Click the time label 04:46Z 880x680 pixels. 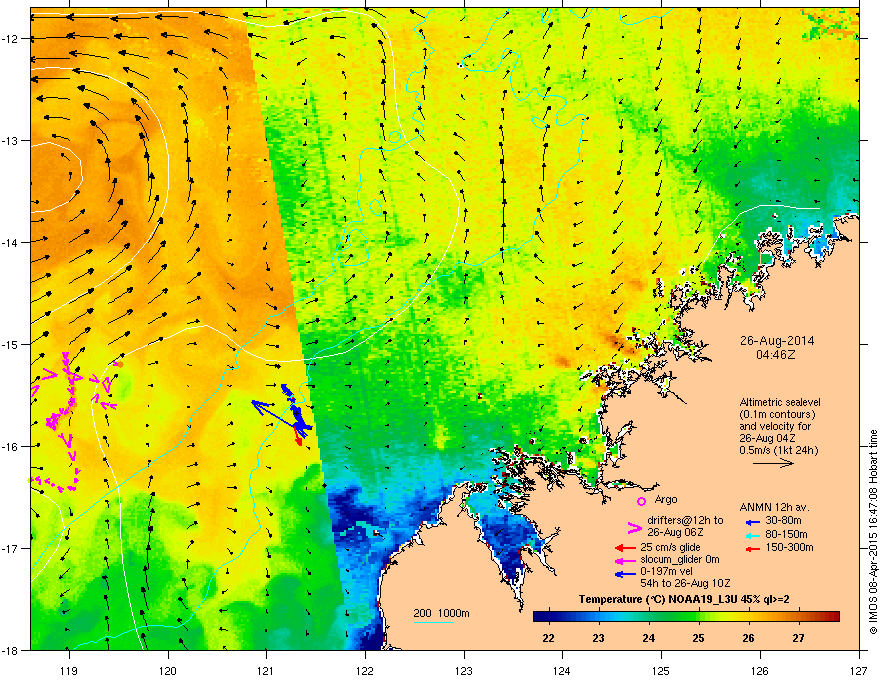[776, 355]
